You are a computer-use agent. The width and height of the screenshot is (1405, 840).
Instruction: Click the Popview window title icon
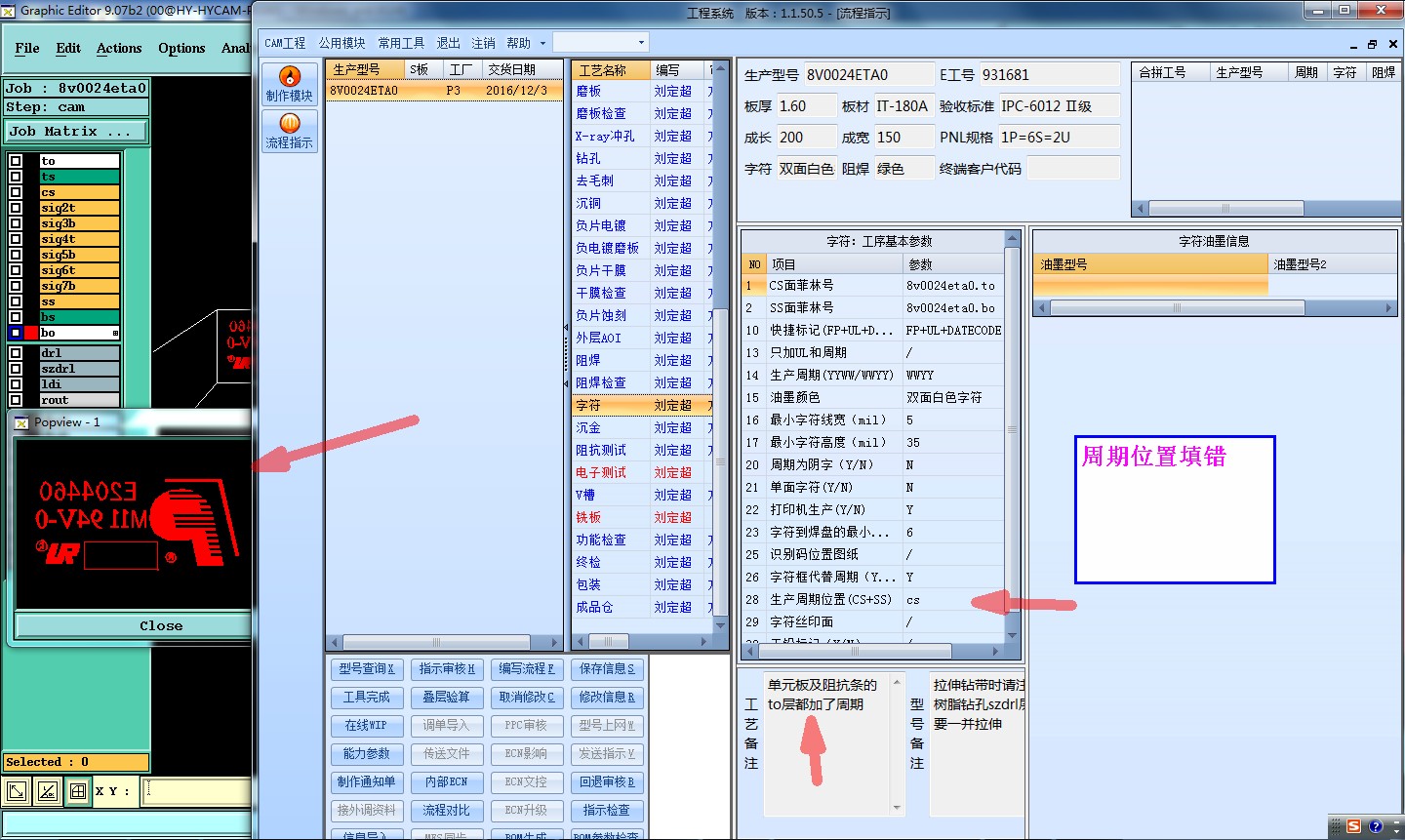tap(21, 422)
